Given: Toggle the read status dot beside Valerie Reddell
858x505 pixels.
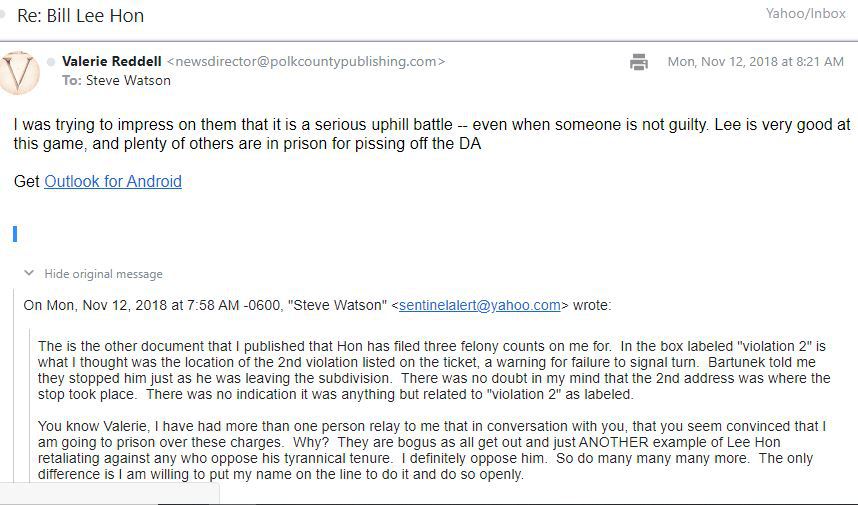Looking at the screenshot, I should coord(51,62).
